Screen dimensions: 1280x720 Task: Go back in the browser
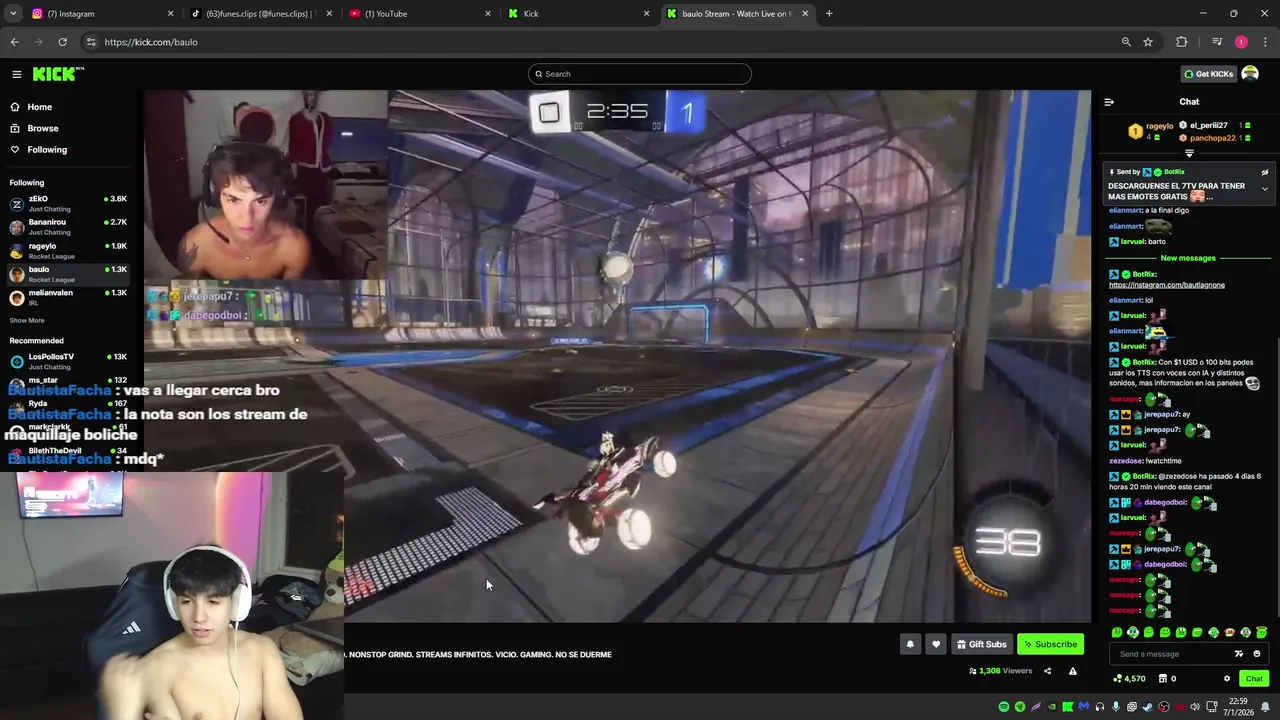(x=14, y=42)
